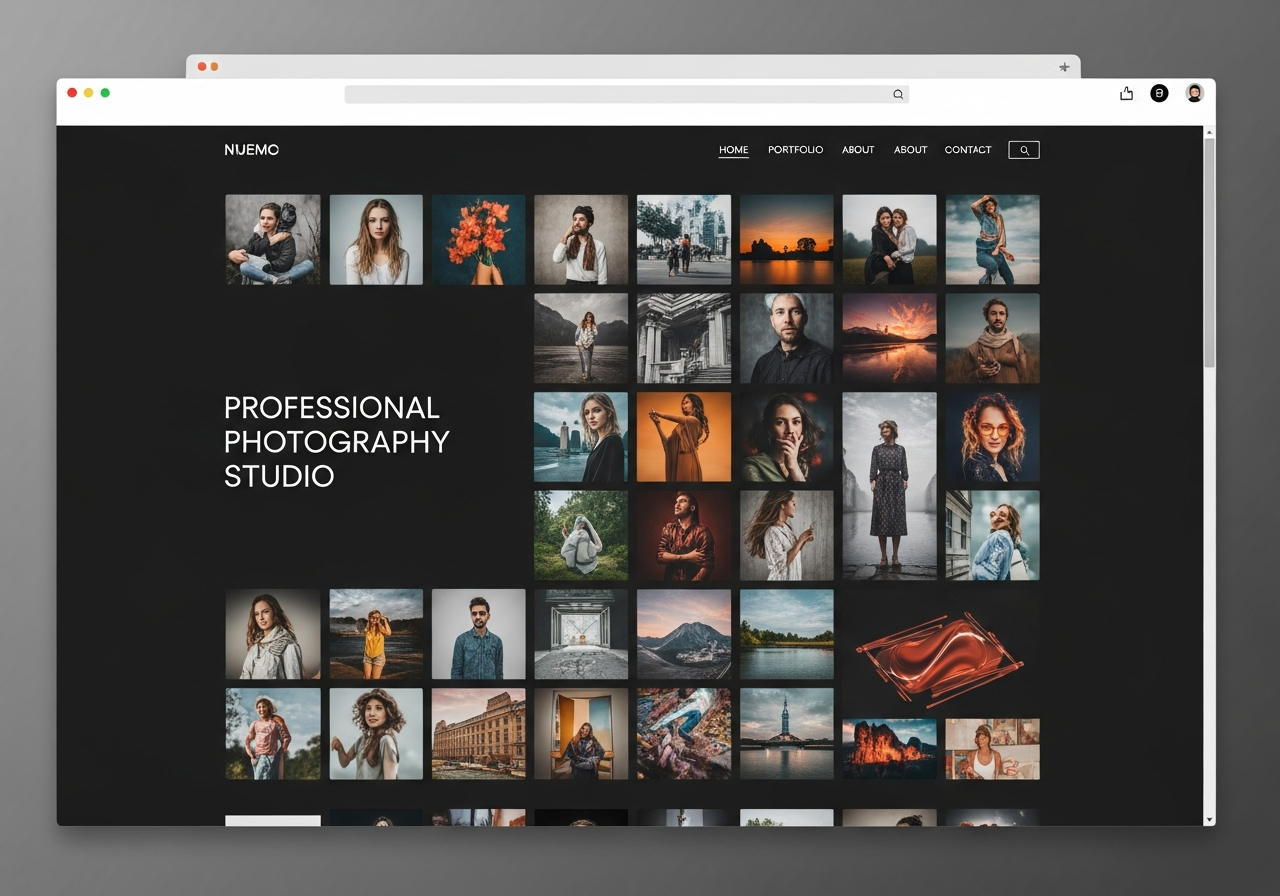Click the PROFESSIONAL PHOTOGRAPHY STUDIO heading
1280x896 pixels.
(x=336, y=441)
